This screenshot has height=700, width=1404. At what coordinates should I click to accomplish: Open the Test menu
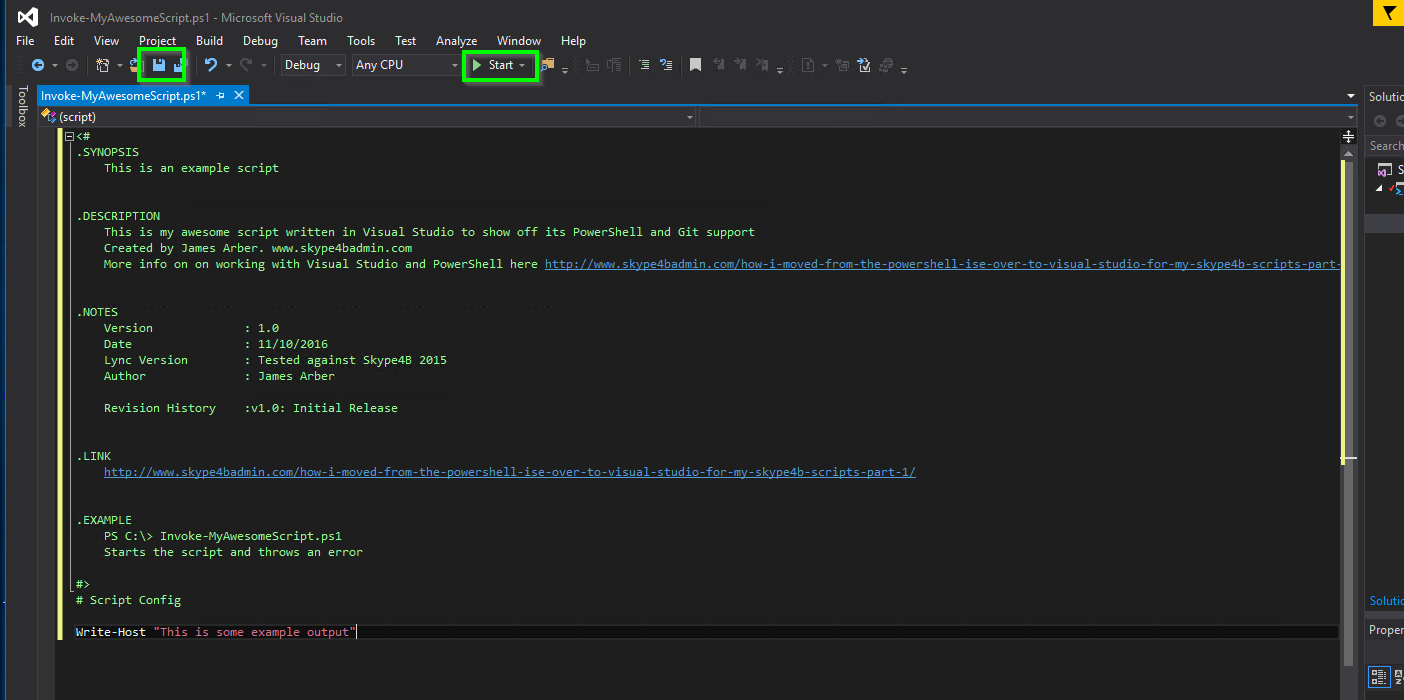coord(405,41)
